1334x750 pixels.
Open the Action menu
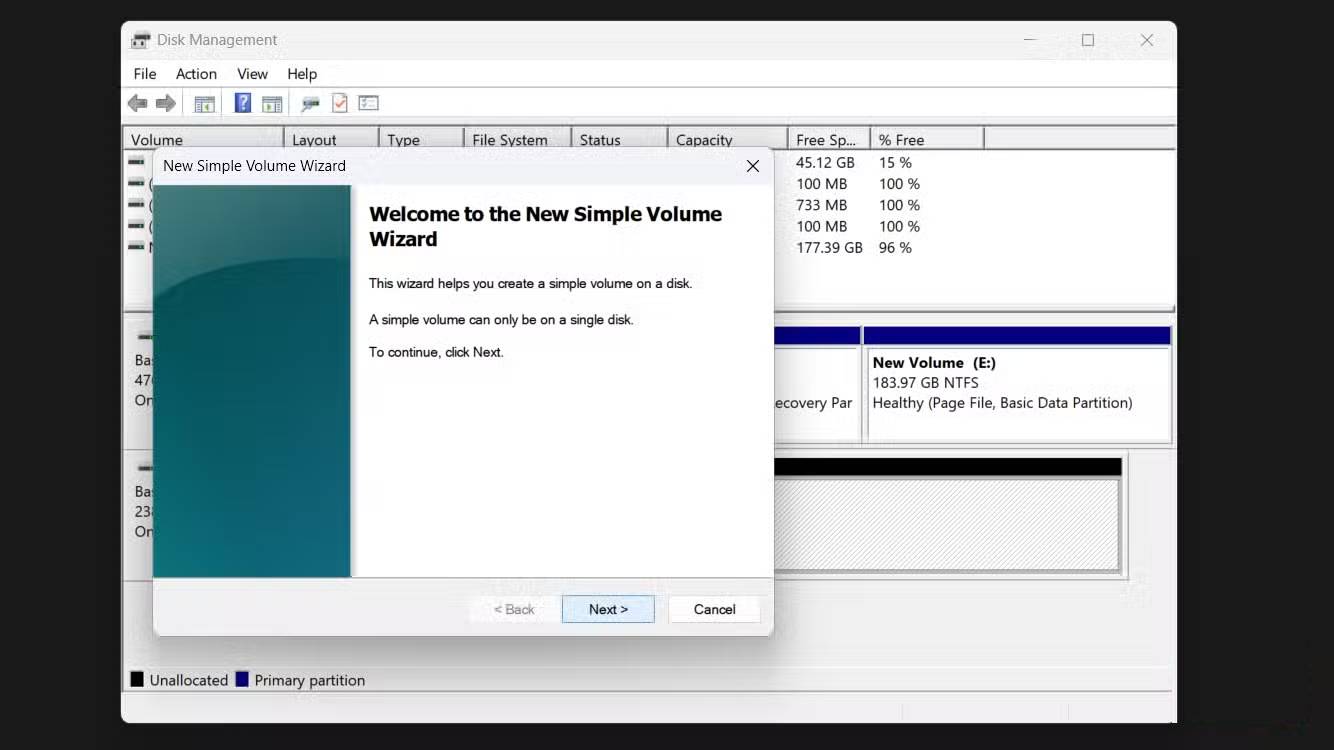coord(196,73)
